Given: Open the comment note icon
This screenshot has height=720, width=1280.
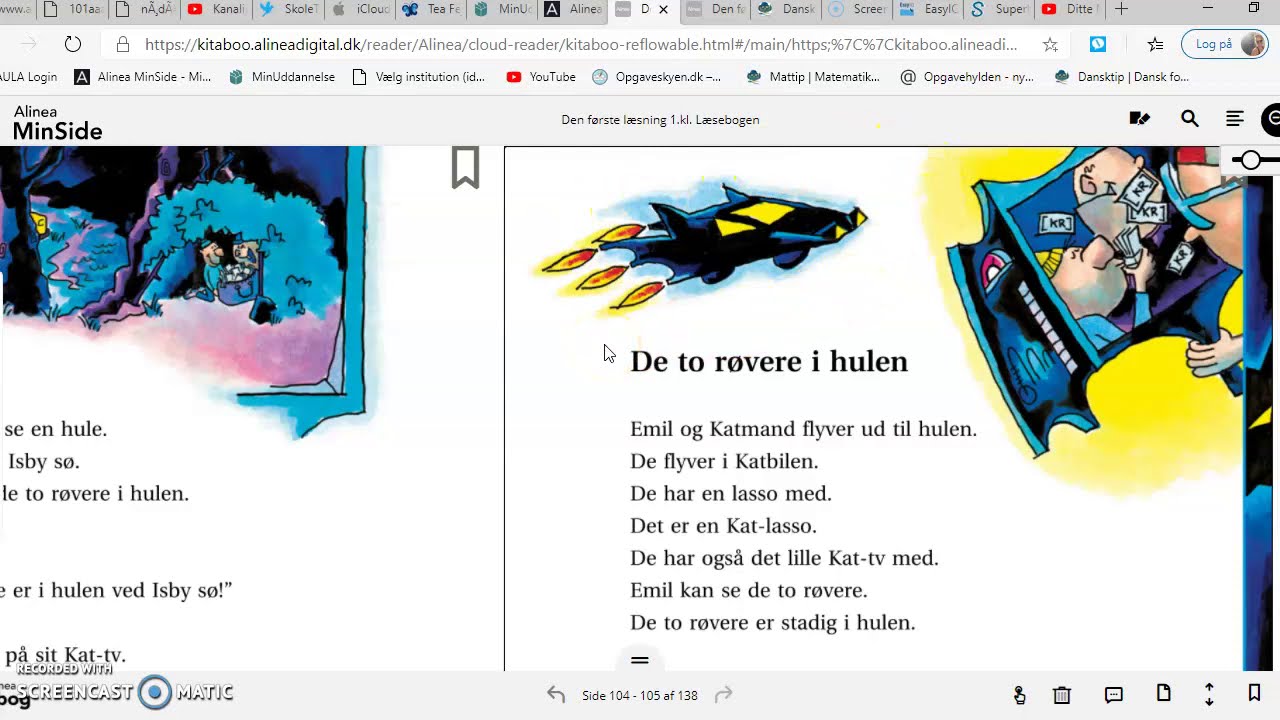Looking at the screenshot, I should tap(1113, 695).
